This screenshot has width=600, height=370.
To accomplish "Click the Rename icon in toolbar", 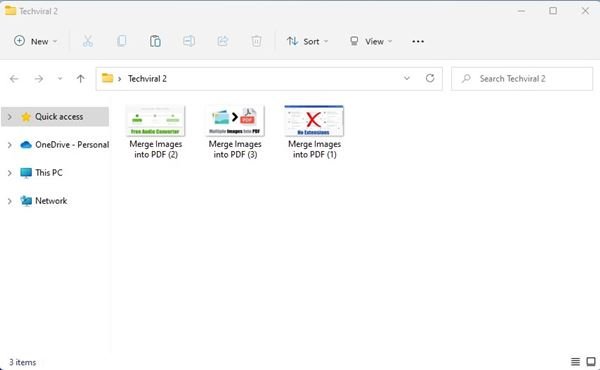I will pyautogui.click(x=189, y=41).
